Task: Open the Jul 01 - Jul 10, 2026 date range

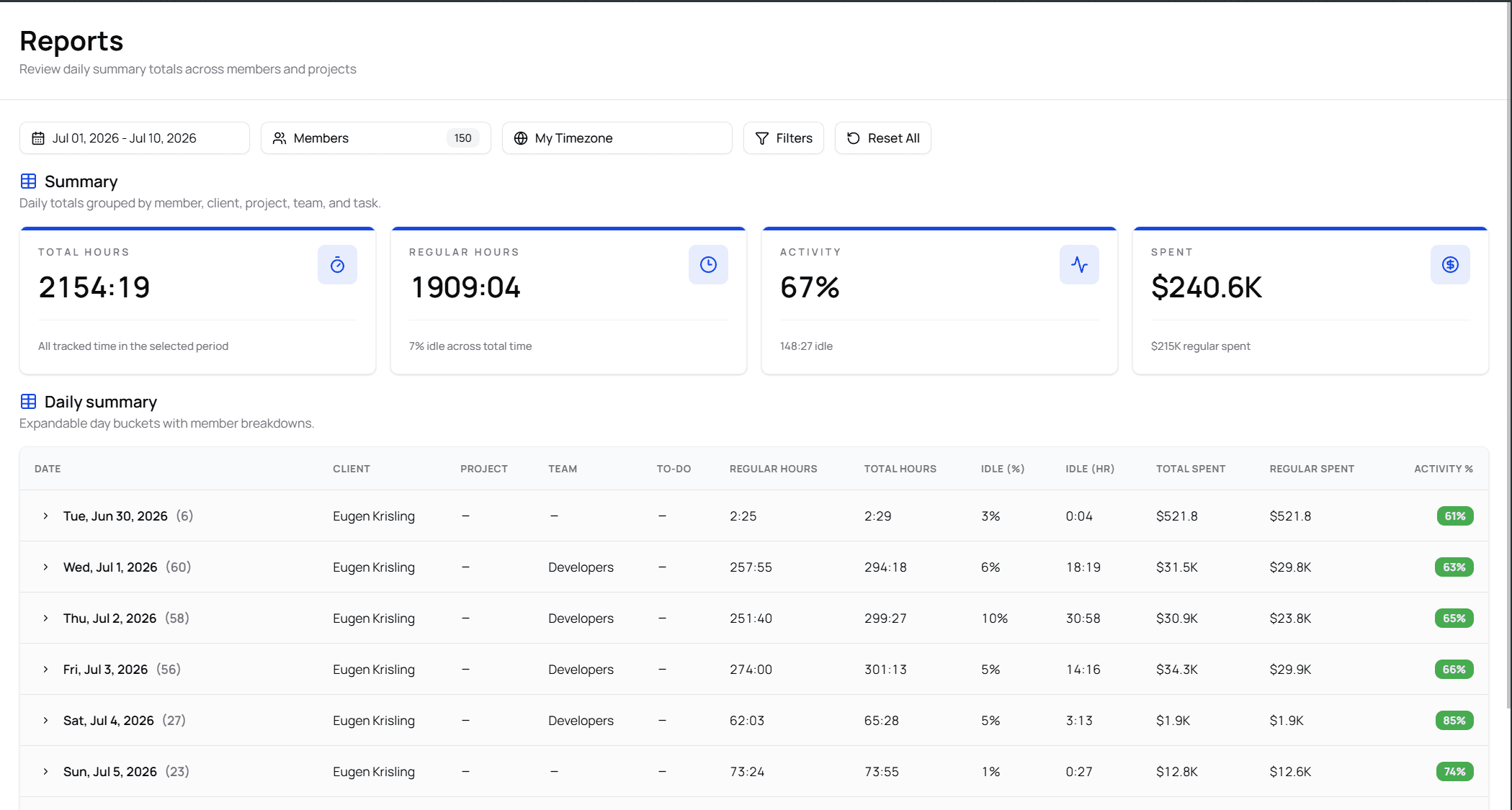Action: [135, 138]
